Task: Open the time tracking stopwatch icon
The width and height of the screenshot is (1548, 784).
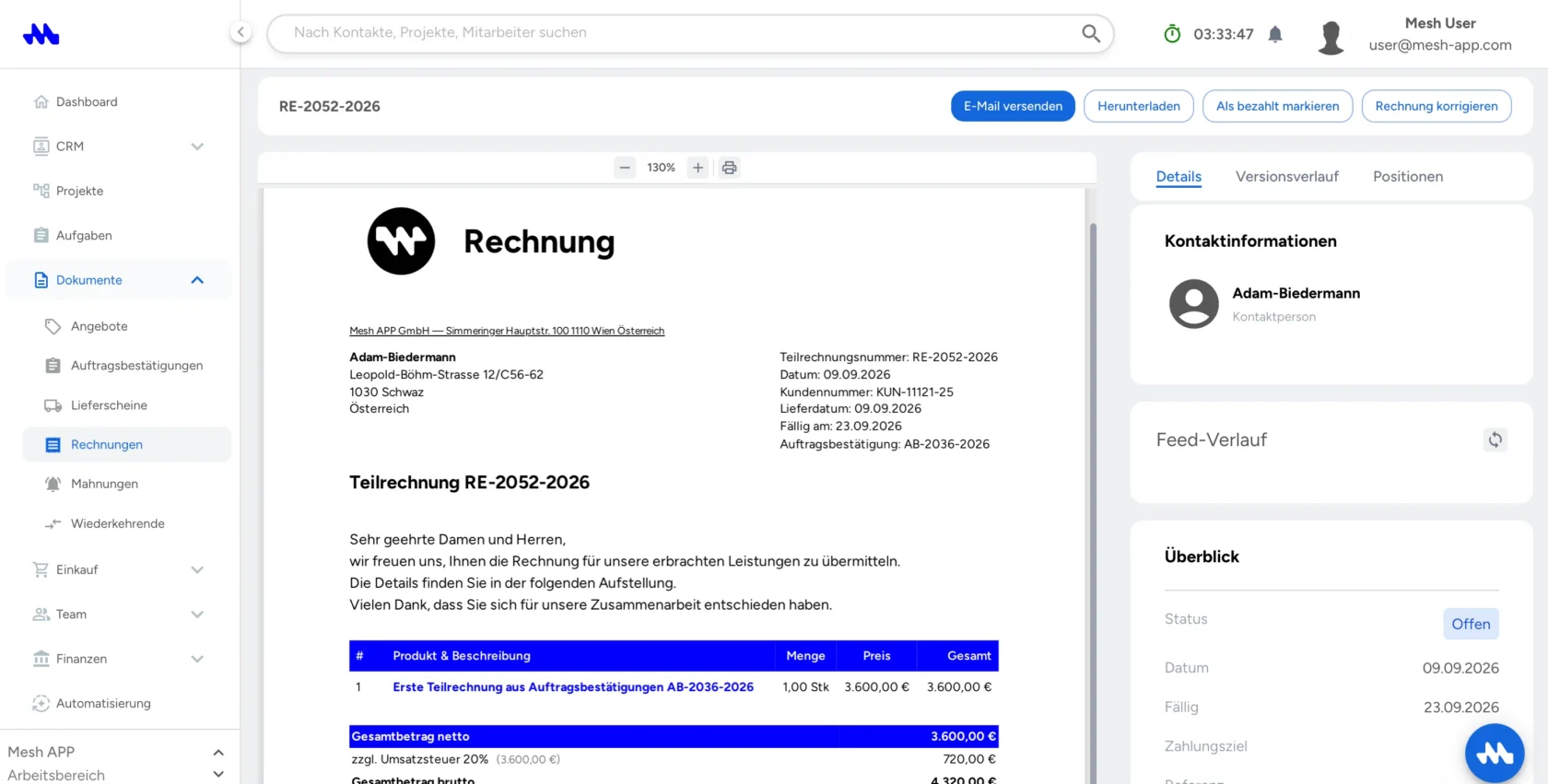Action: (1172, 34)
